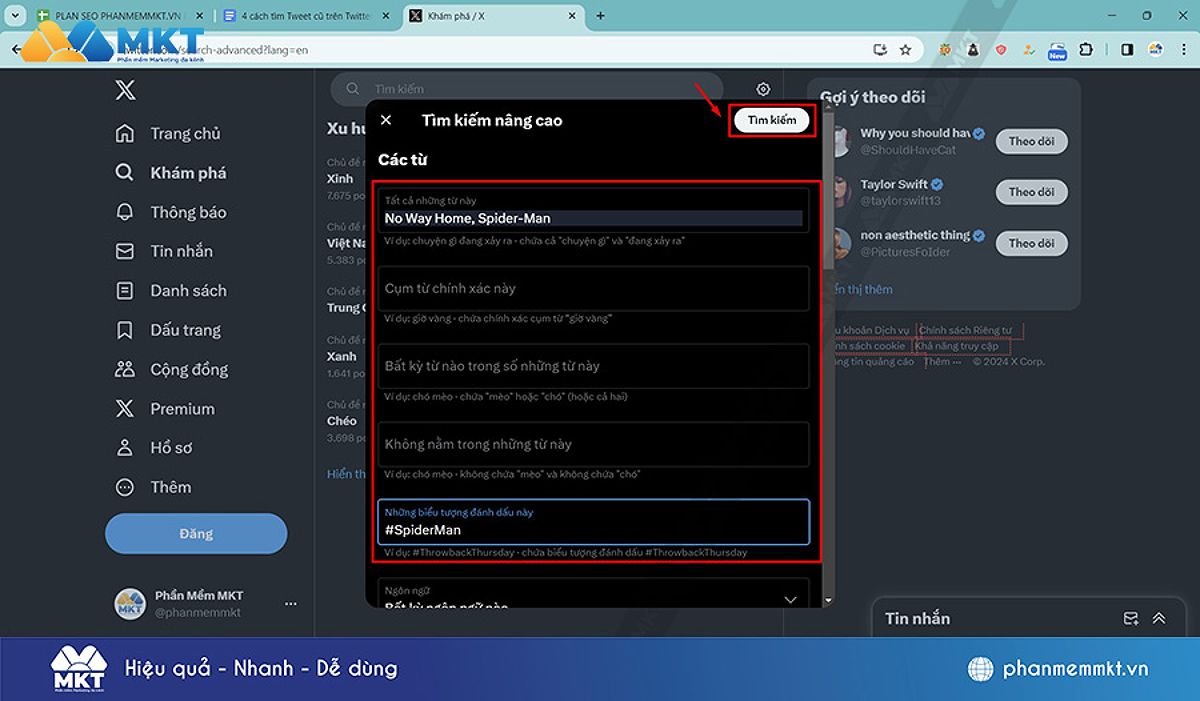The image size is (1200, 701).
Task: Open the Extensions puzzle icon
Action: pos(1086,49)
